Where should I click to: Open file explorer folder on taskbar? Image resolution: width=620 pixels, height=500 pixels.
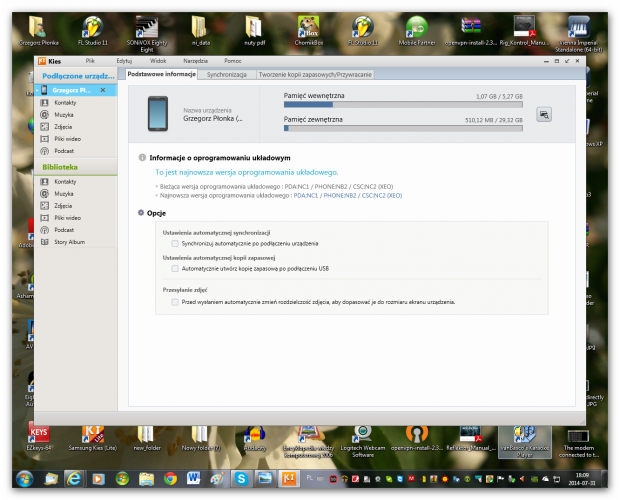(146, 479)
